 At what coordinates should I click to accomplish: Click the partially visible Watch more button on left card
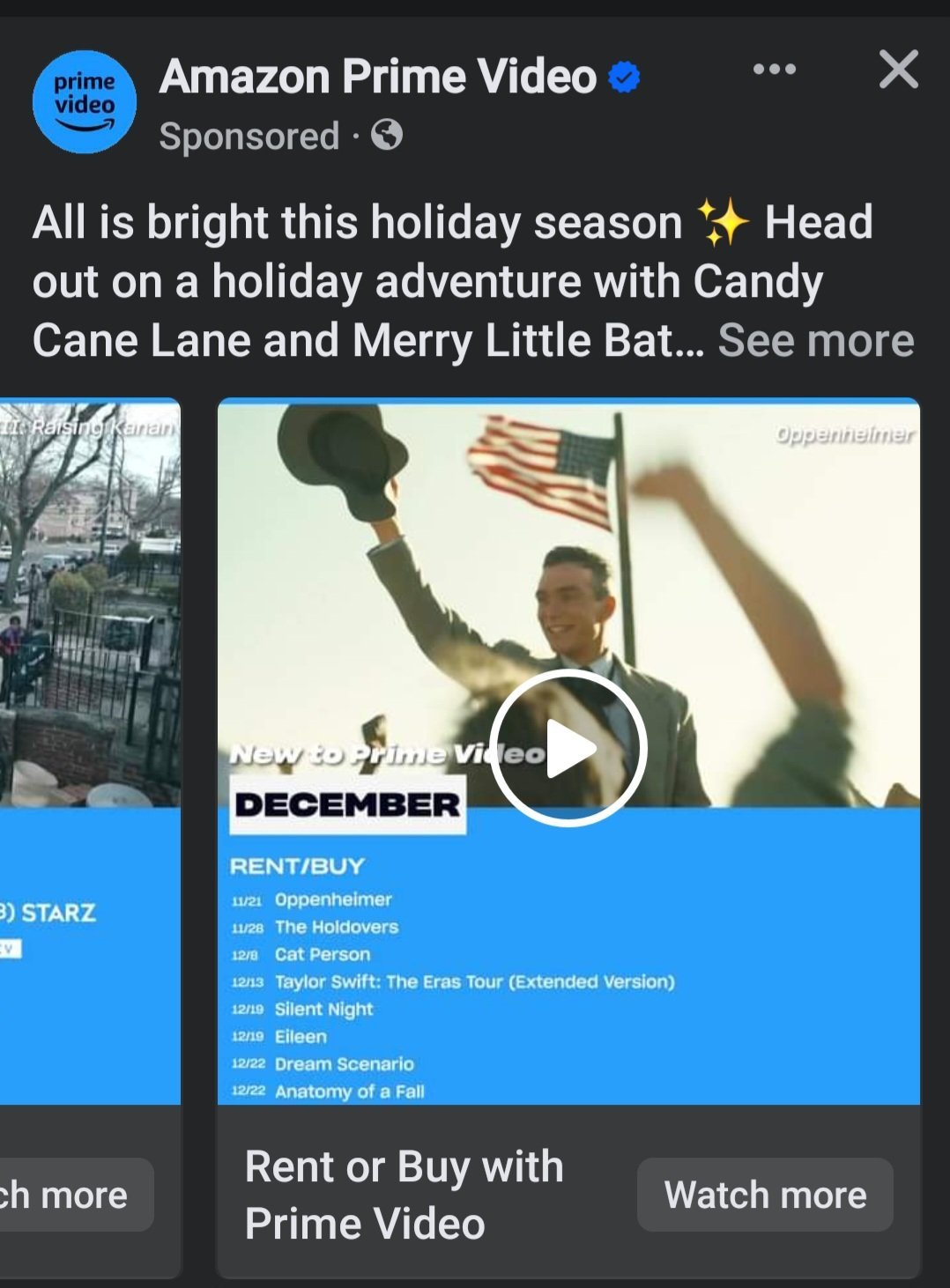pyautogui.click(x=76, y=1195)
